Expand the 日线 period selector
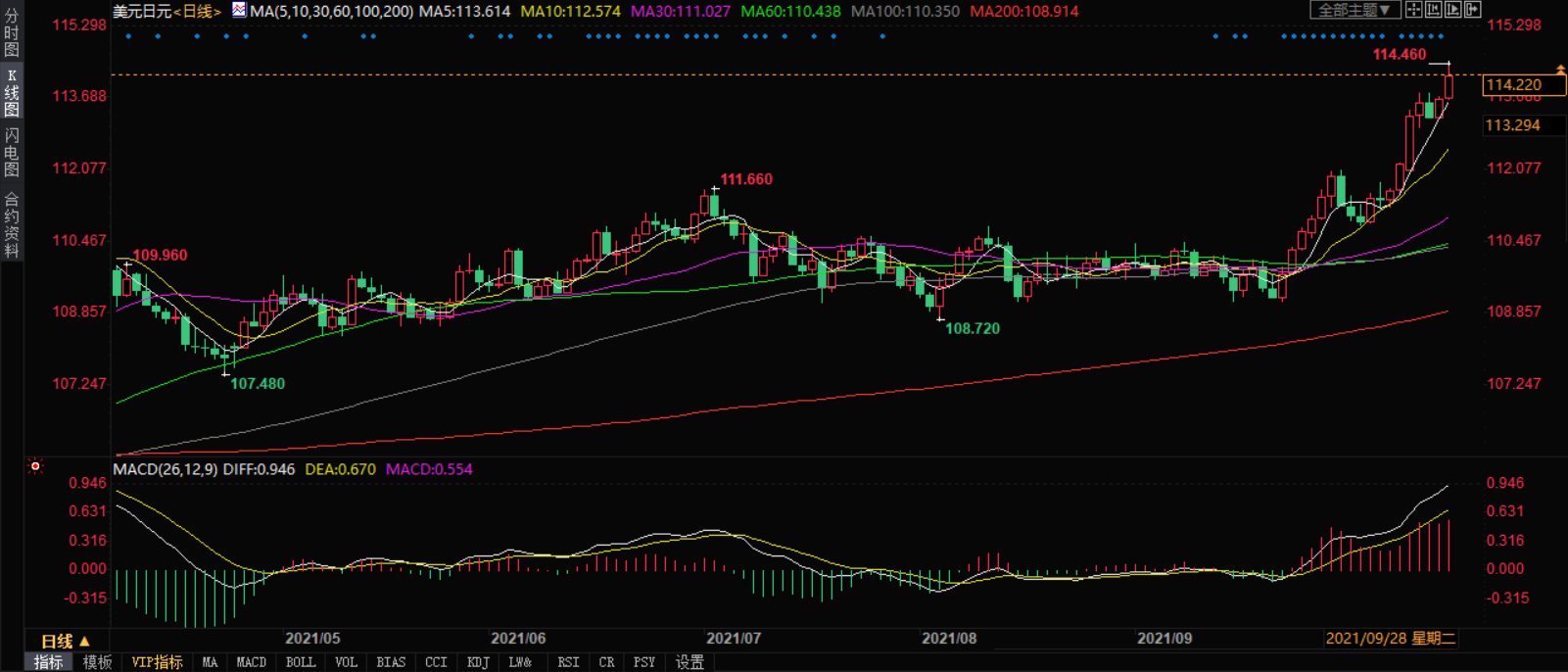The image size is (1568, 672). (65, 641)
